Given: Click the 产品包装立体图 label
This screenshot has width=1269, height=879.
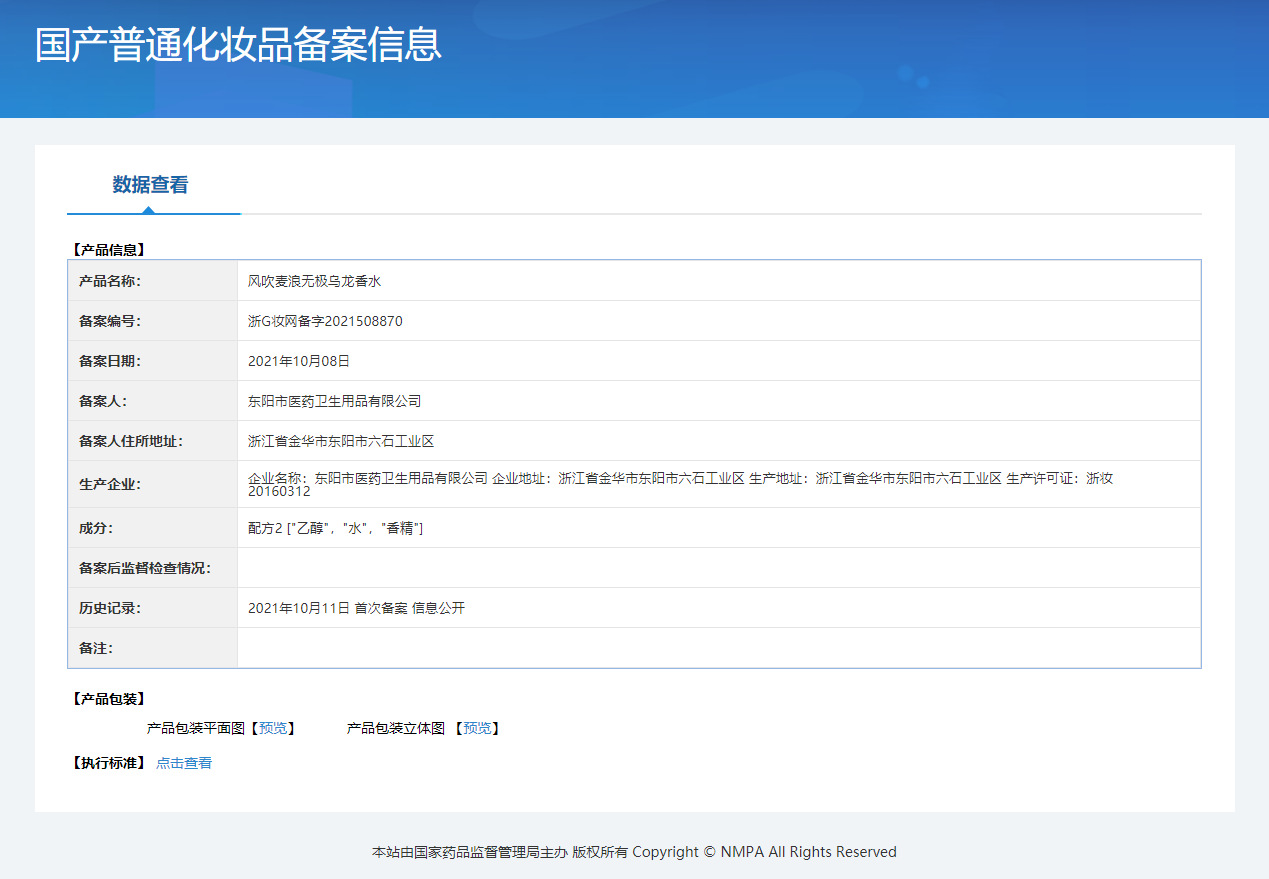Looking at the screenshot, I should point(396,728).
